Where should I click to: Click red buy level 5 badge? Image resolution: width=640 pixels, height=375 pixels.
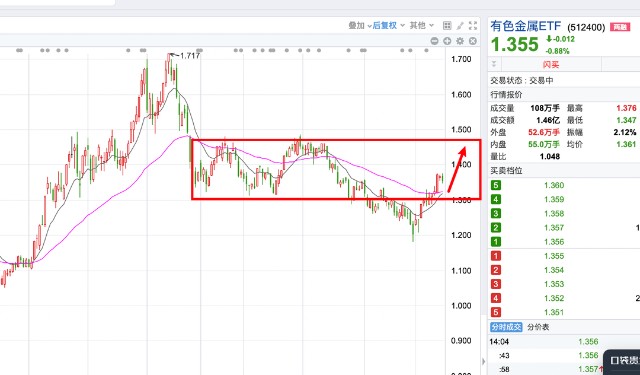tap(496, 312)
